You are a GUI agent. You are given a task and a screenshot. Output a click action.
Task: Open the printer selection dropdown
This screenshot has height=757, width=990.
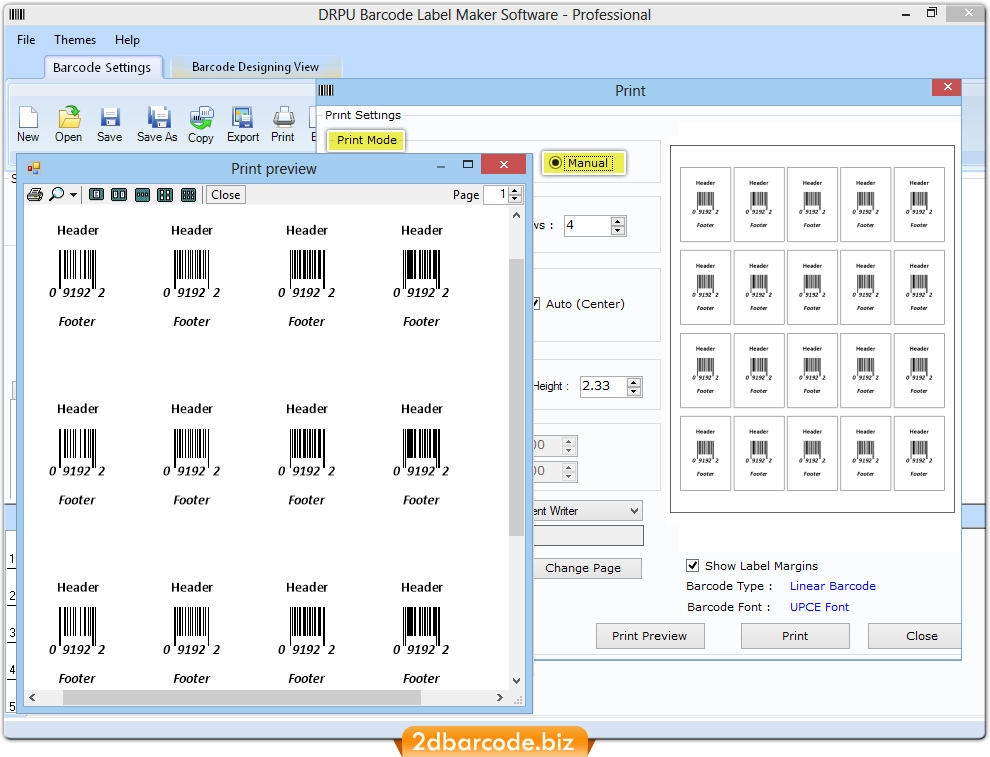pos(634,510)
